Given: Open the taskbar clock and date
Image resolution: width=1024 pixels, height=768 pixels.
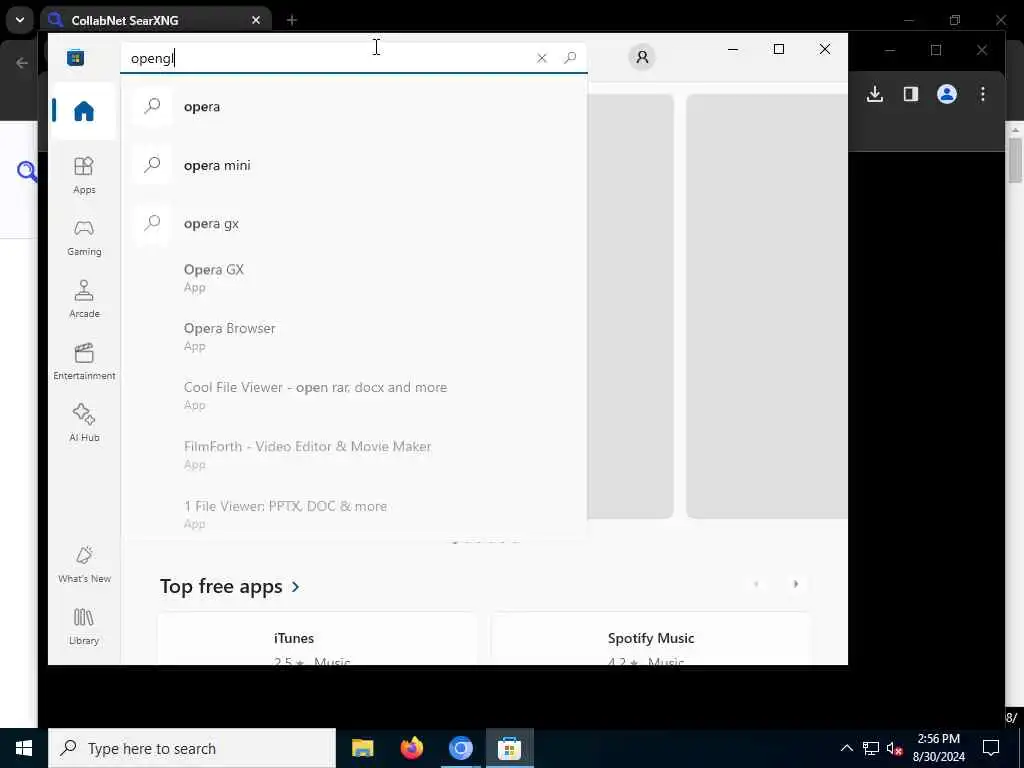Looking at the screenshot, I should (938, 748).
